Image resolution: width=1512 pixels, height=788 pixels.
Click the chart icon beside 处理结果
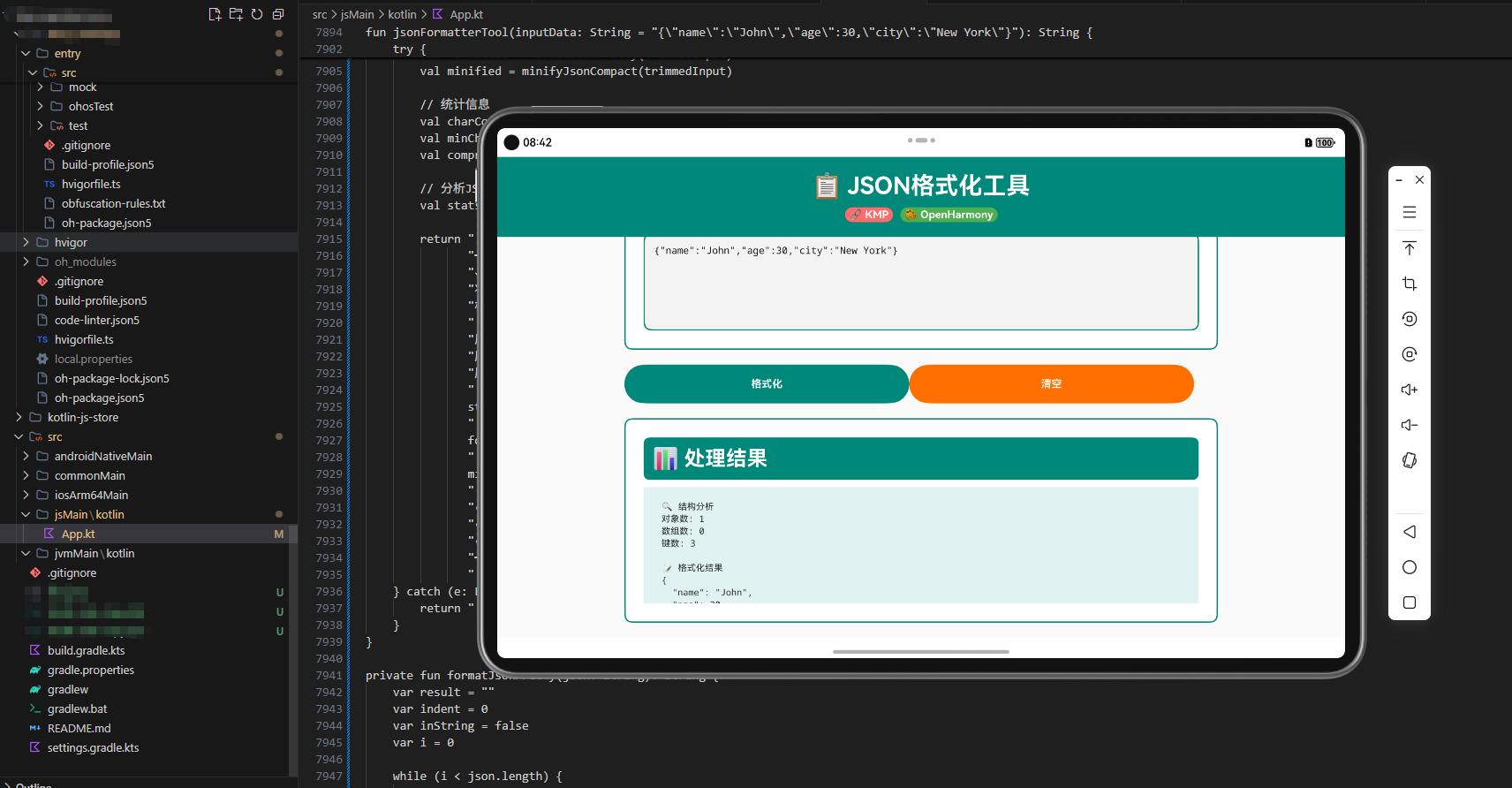[665, 458]
